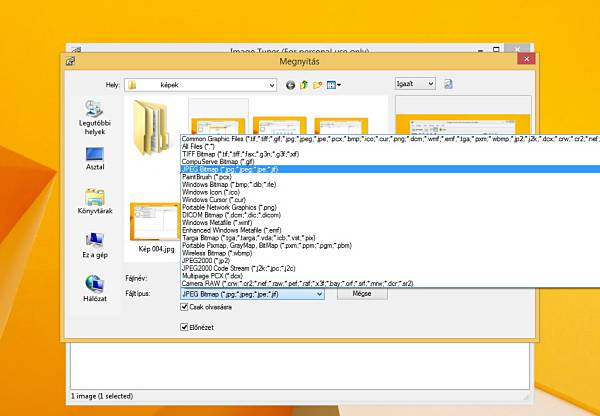Select Ez a gép location
600x416 pixels.
pos(95,245)
